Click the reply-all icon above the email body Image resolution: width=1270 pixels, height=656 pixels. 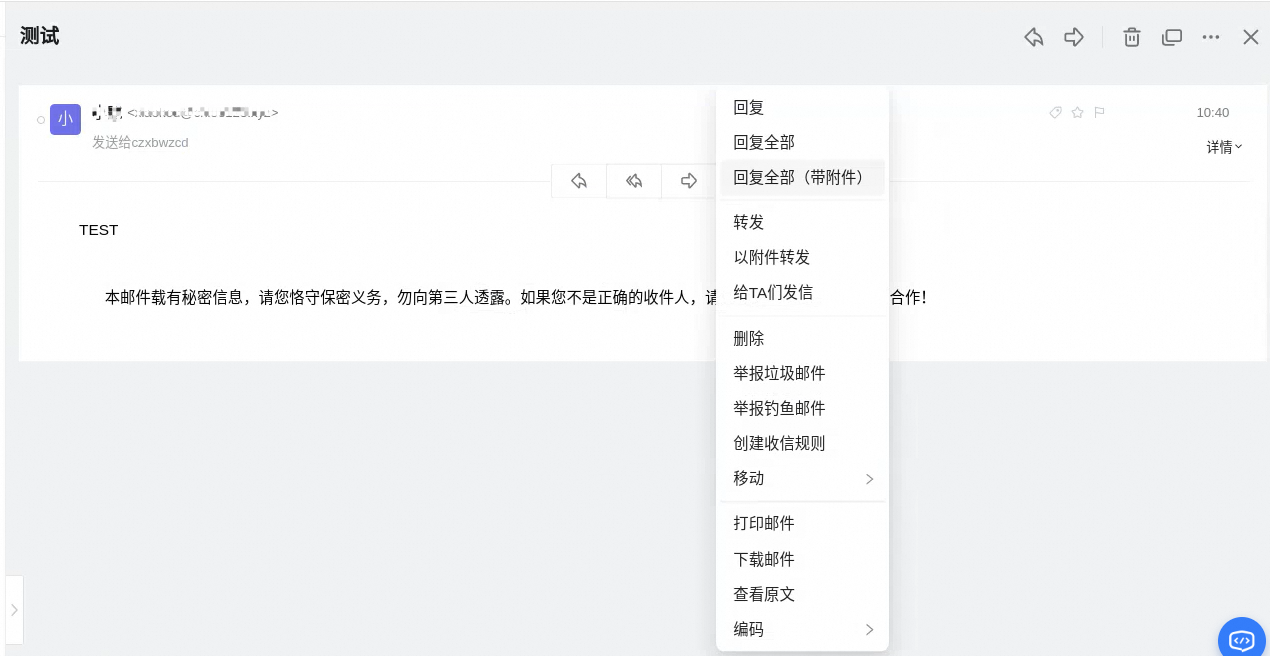point(634,181)
